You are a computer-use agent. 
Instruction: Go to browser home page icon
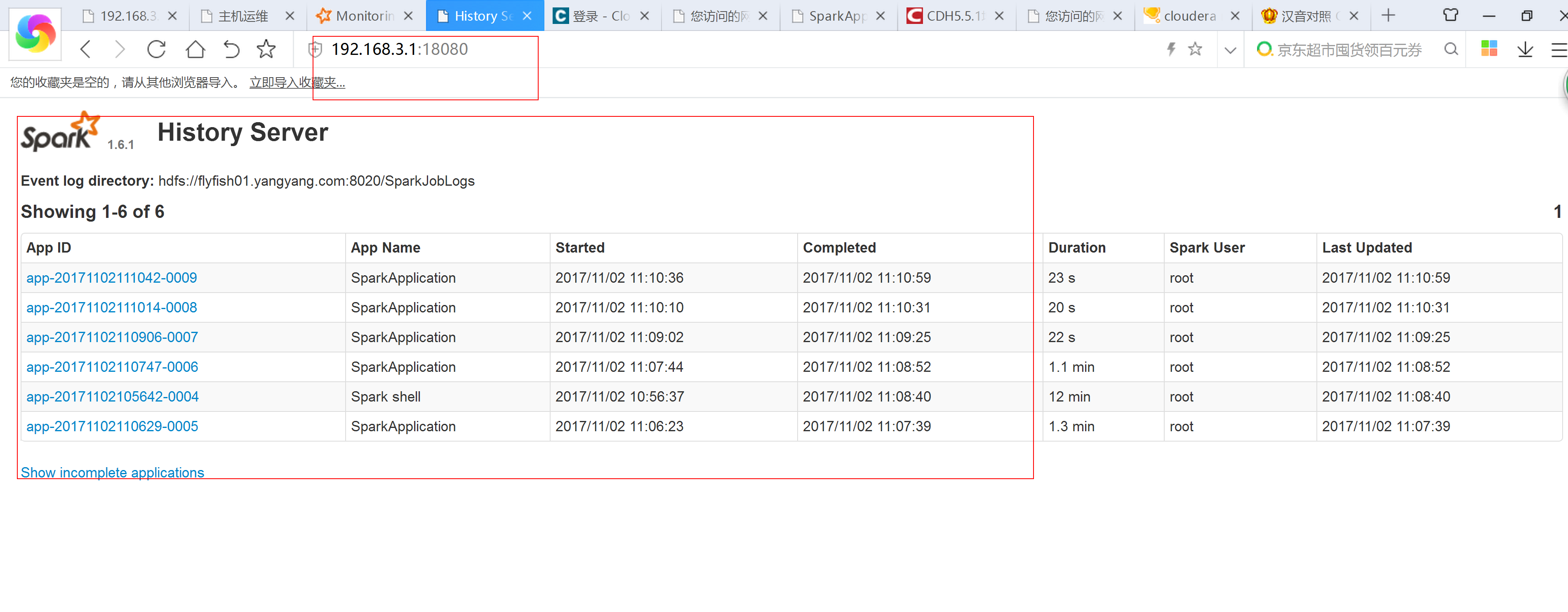(195, 50)
